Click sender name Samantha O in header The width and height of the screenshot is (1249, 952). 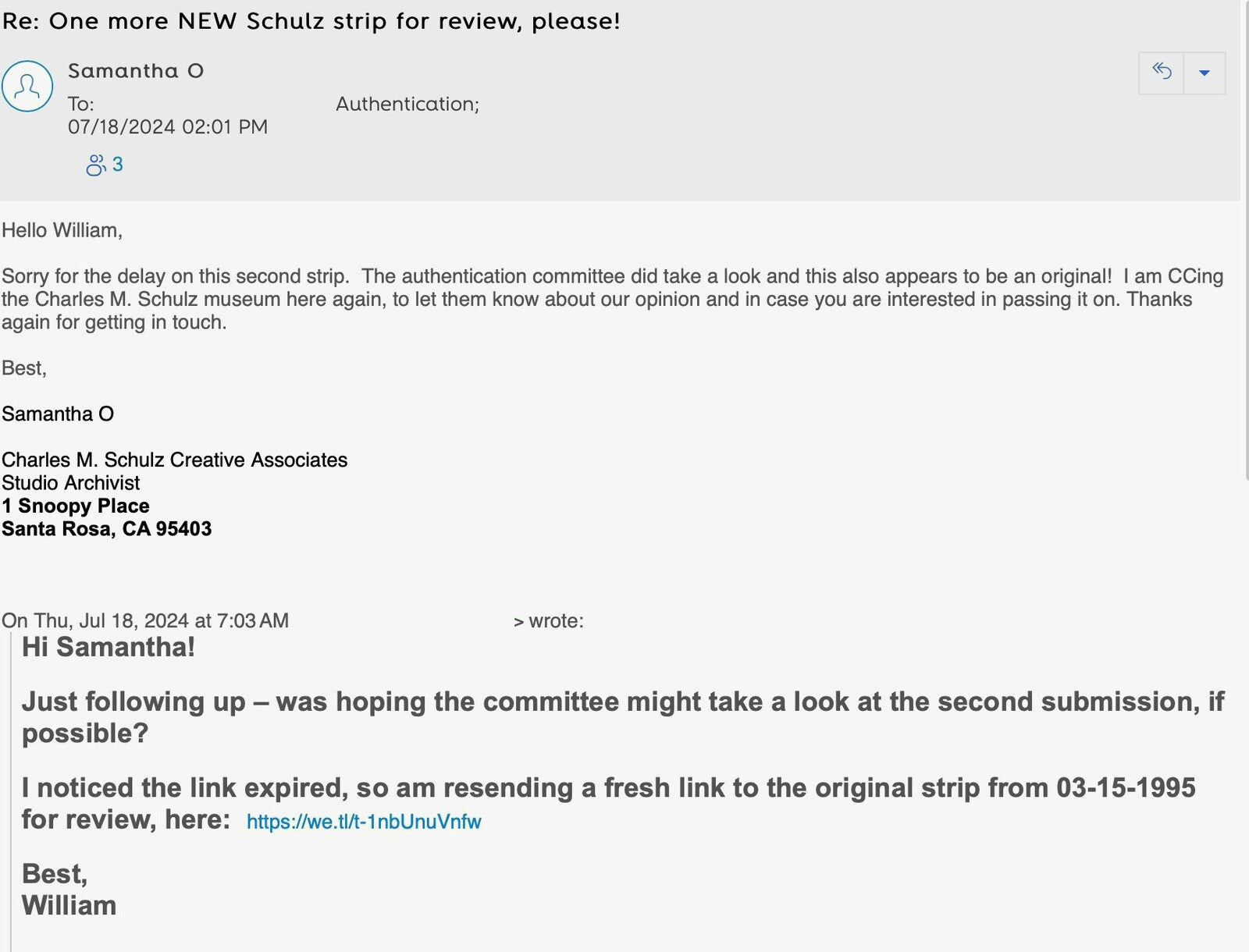pyautogui.click(x=136, y=71)
